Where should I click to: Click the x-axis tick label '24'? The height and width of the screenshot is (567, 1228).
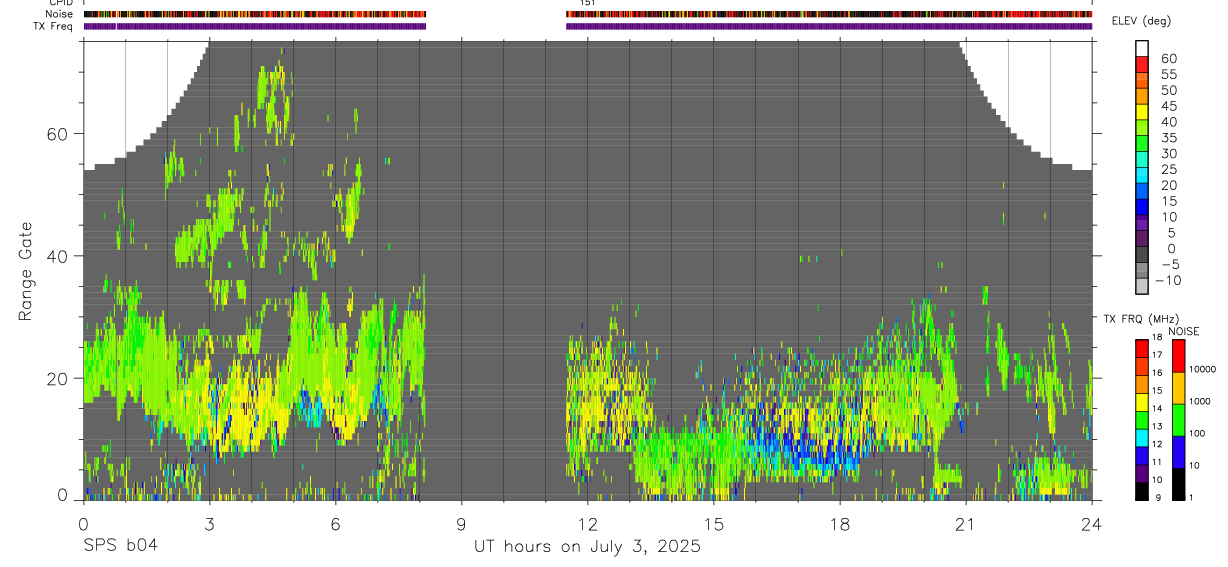[1091, 523]
